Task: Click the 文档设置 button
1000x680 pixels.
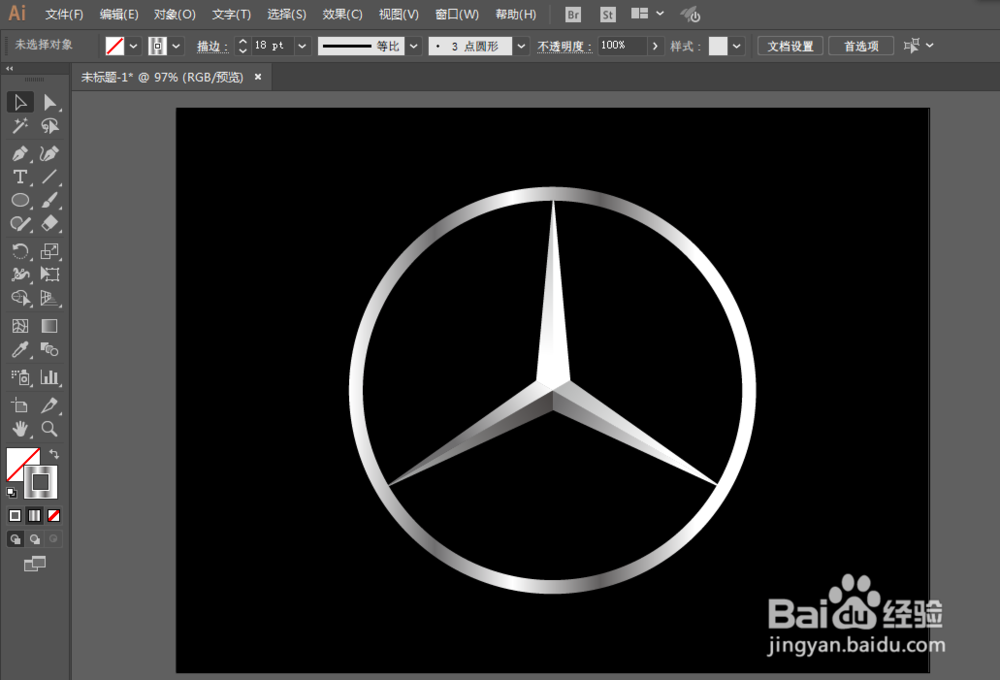Action: click(790, 46)
